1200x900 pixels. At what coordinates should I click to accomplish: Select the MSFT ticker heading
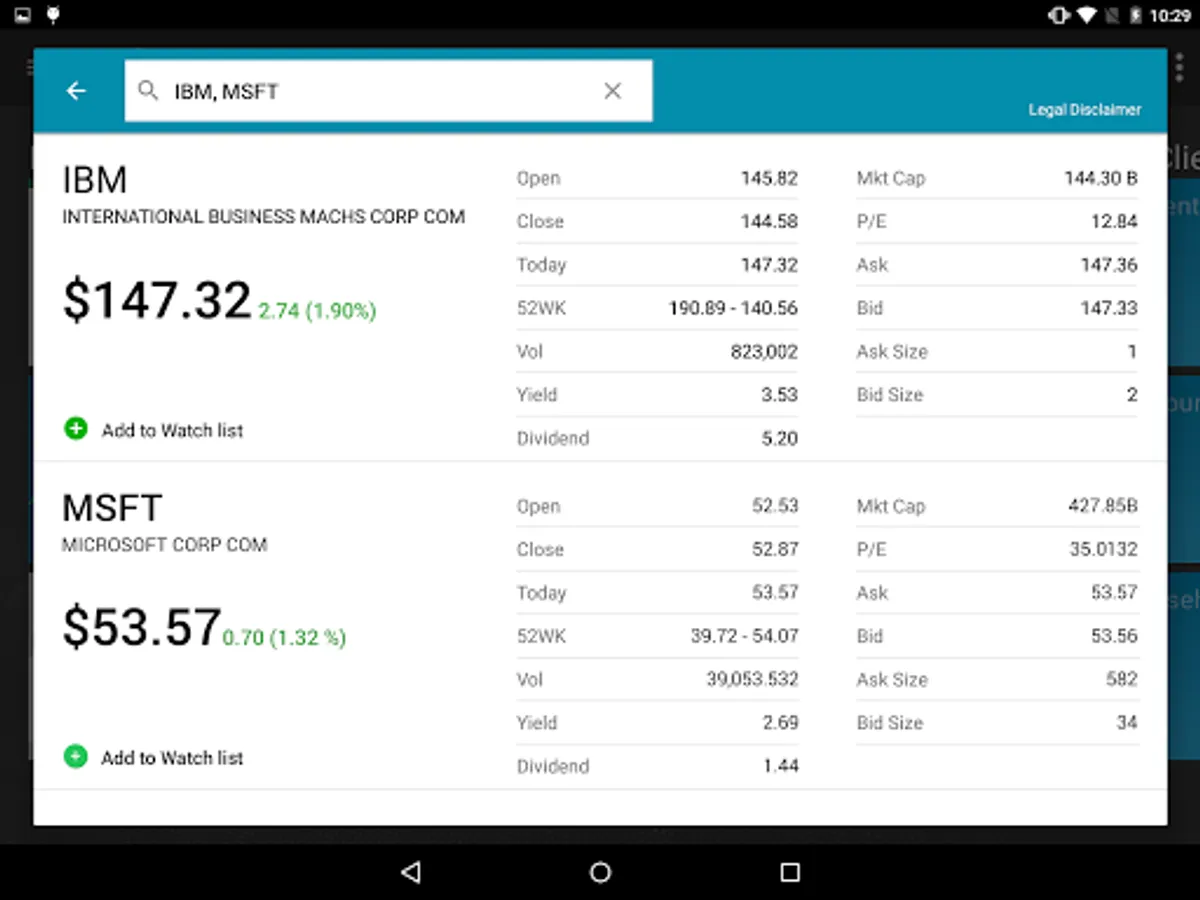pyautogui.click(x=112, y=508)
